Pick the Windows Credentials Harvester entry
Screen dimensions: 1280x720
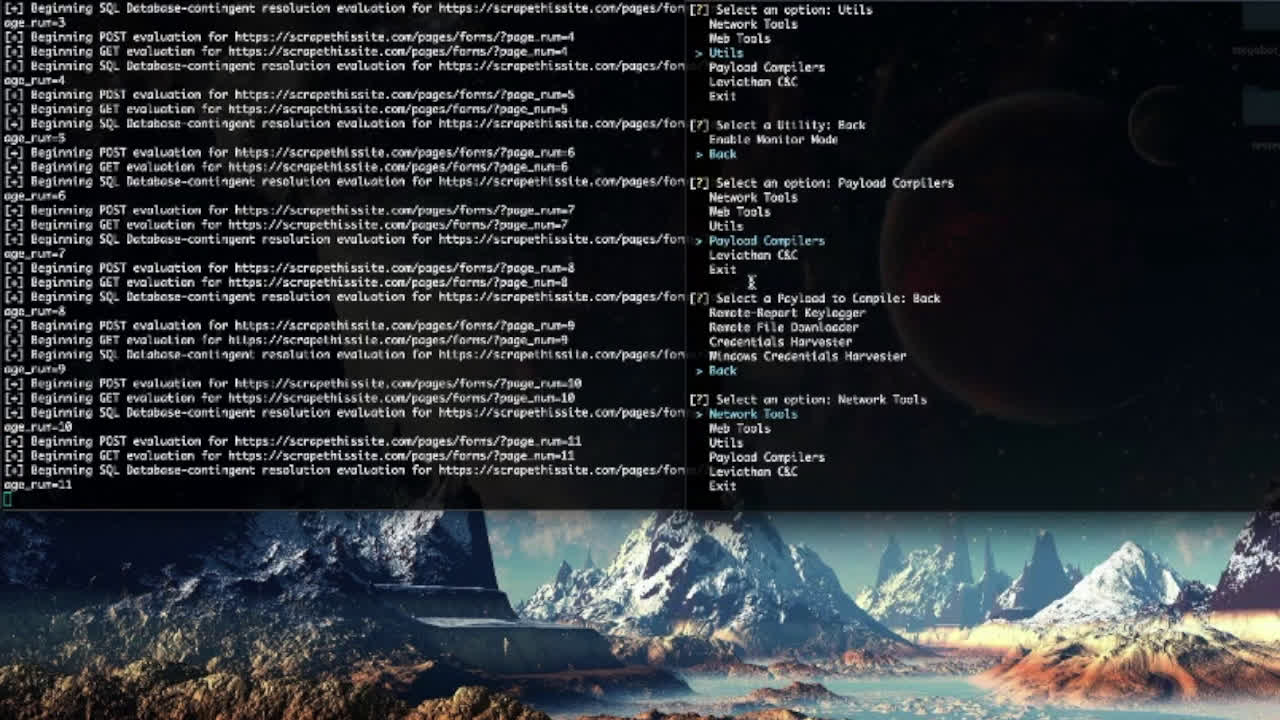click(807, 356)
